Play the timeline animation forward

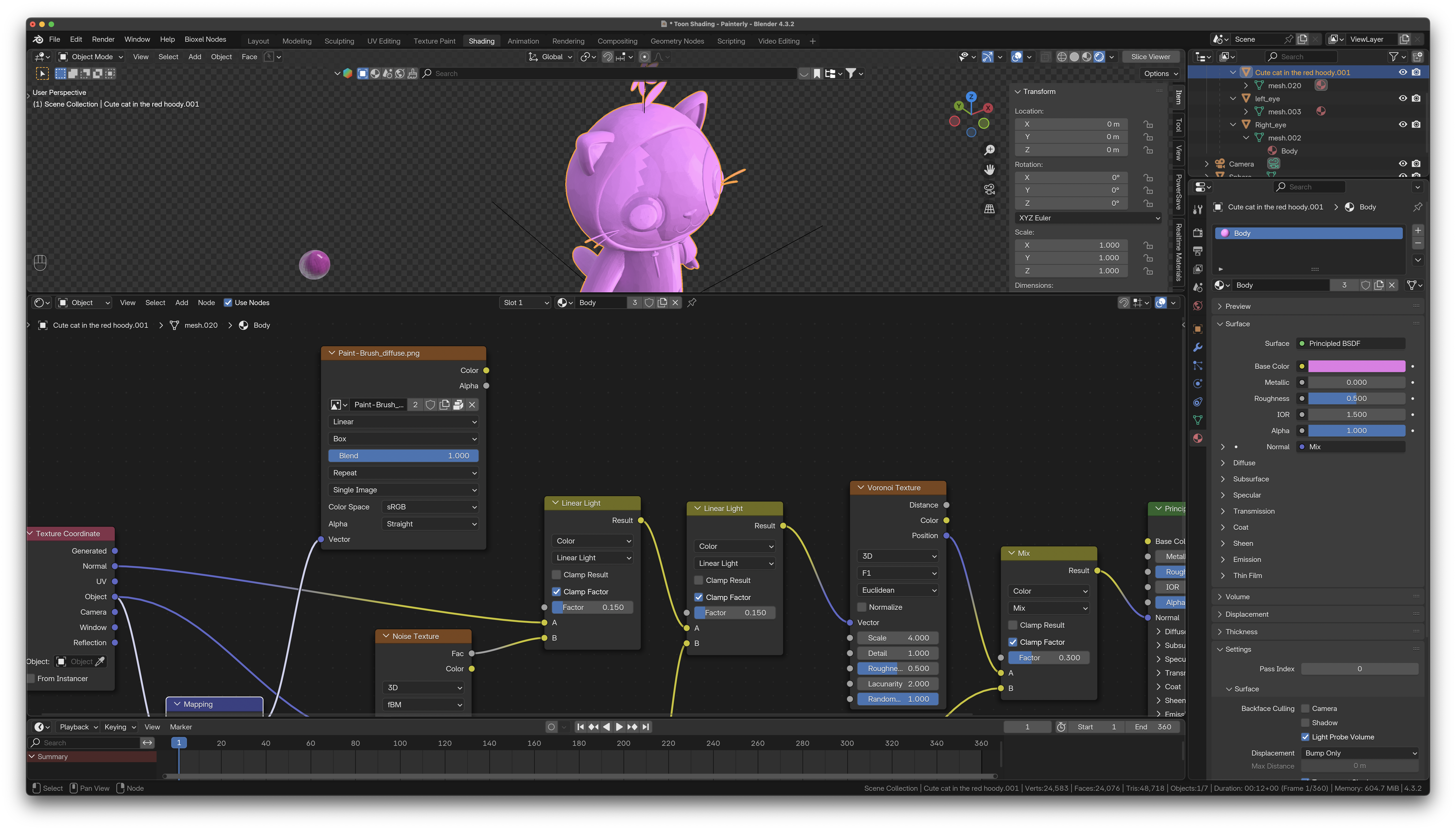pyautogui.click(x=619, y=727)
